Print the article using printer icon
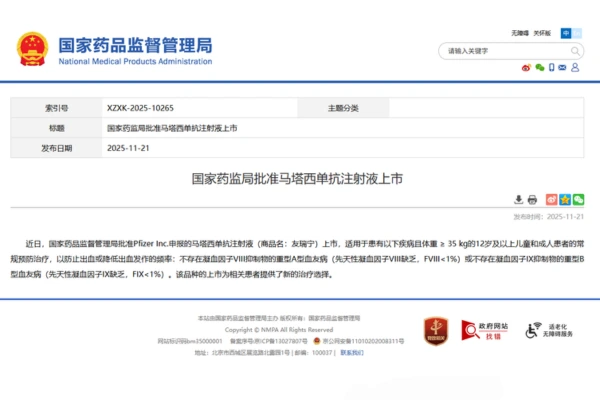The image size is (600, 400). (532, 199)
